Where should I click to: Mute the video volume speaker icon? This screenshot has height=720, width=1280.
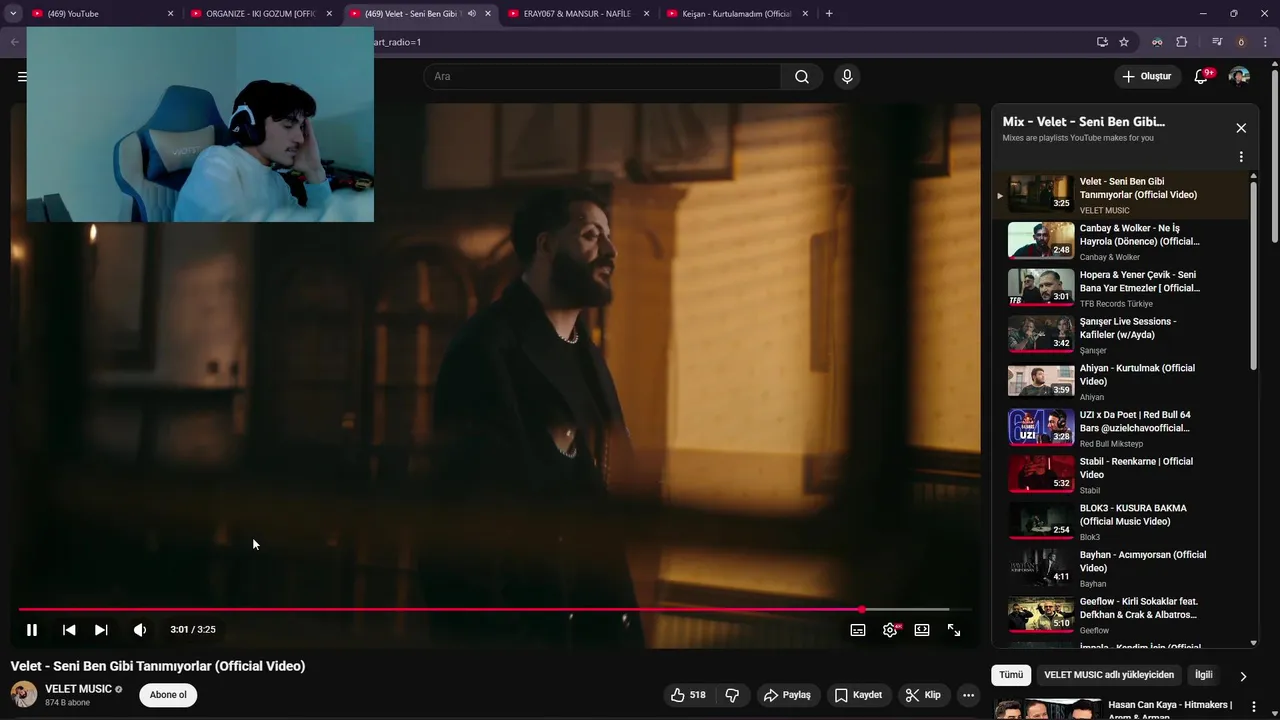(x=140, y=630)
